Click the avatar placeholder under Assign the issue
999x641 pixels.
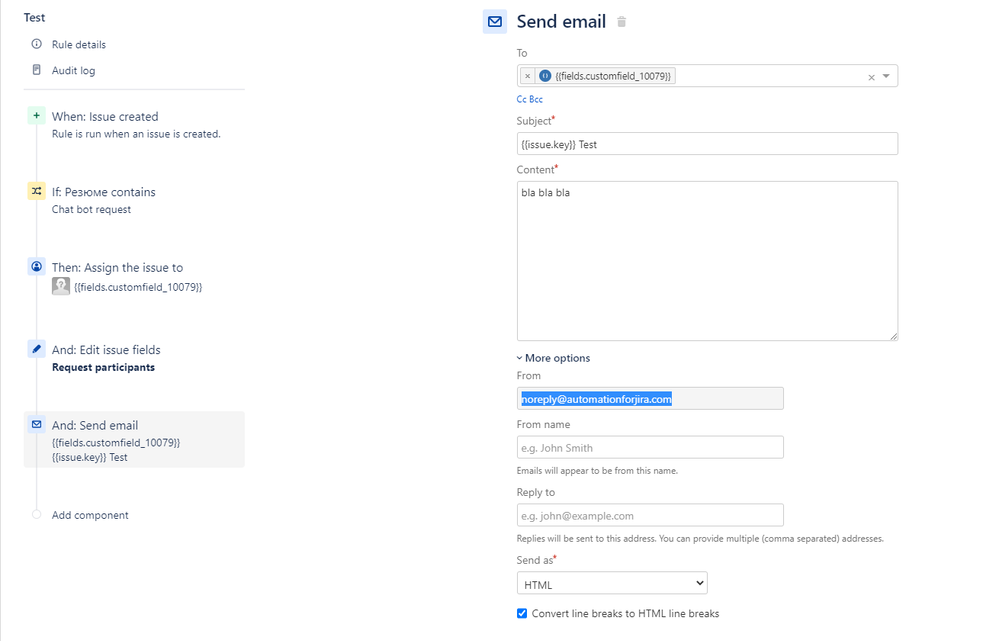[61, 286]
